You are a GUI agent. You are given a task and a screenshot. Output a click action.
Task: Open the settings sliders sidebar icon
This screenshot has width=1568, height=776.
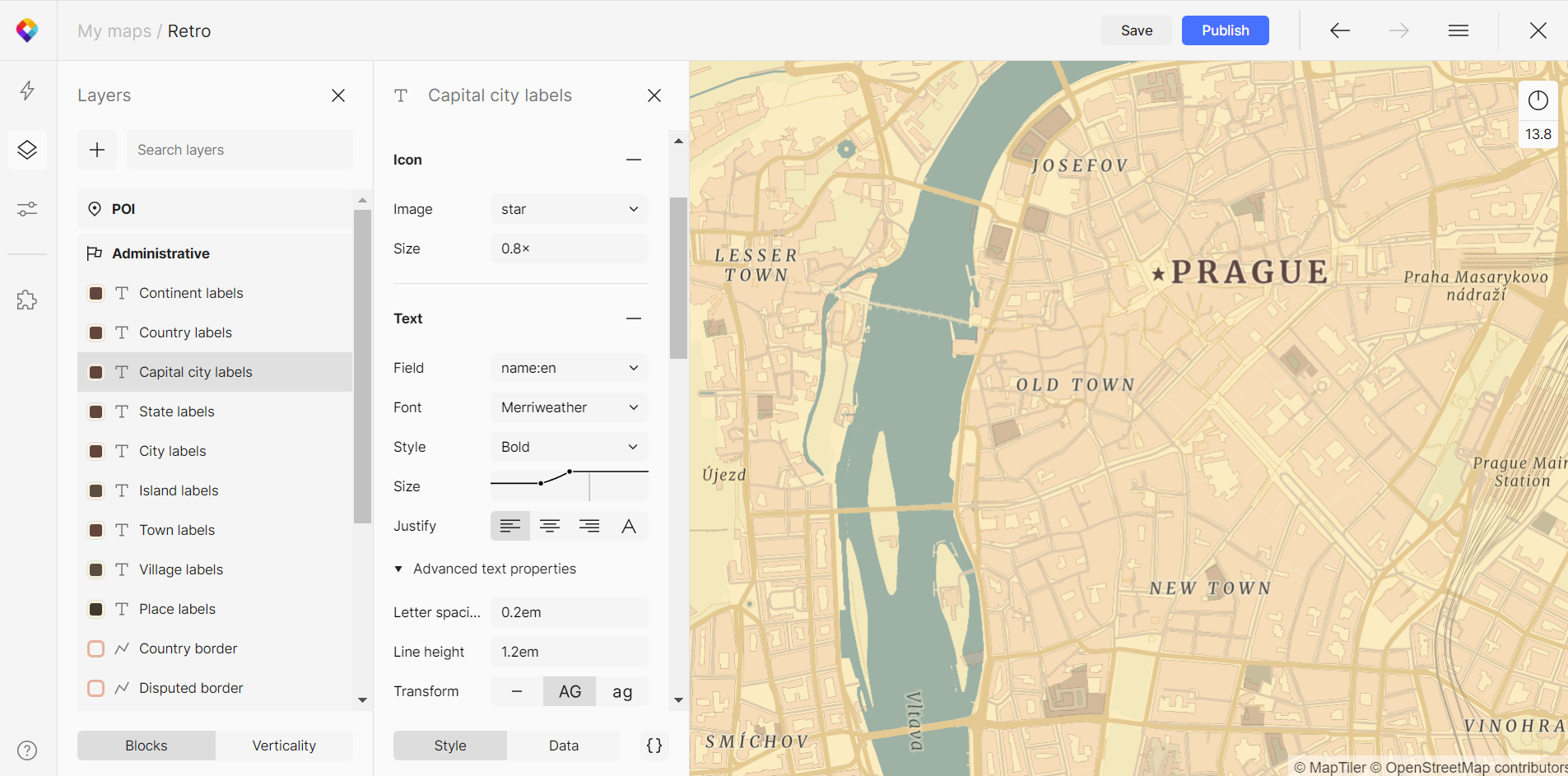(x=27, y=209)
